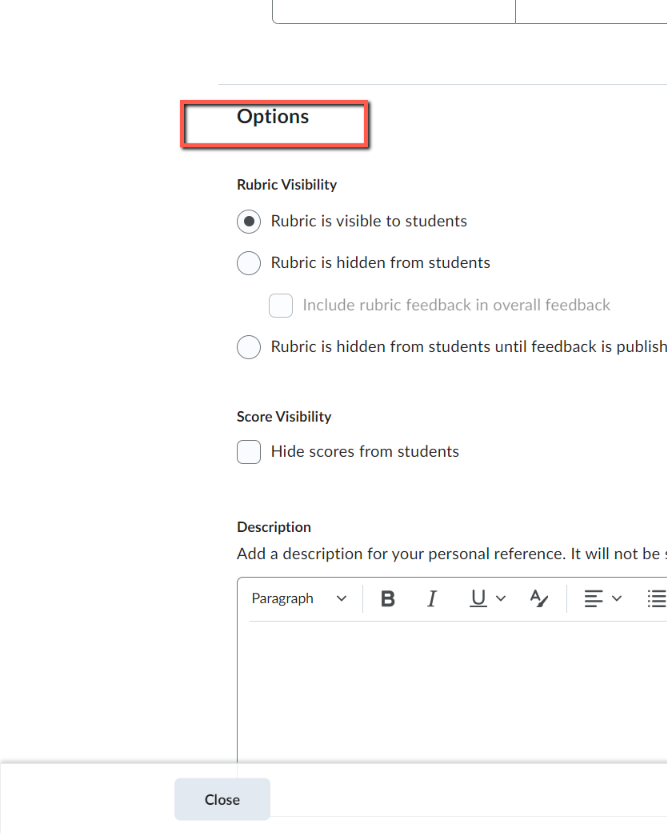Click the 'Rubric Visibility' section label
Image resolution: width=667 pixels, height=835 pixels.
[287, 185]
